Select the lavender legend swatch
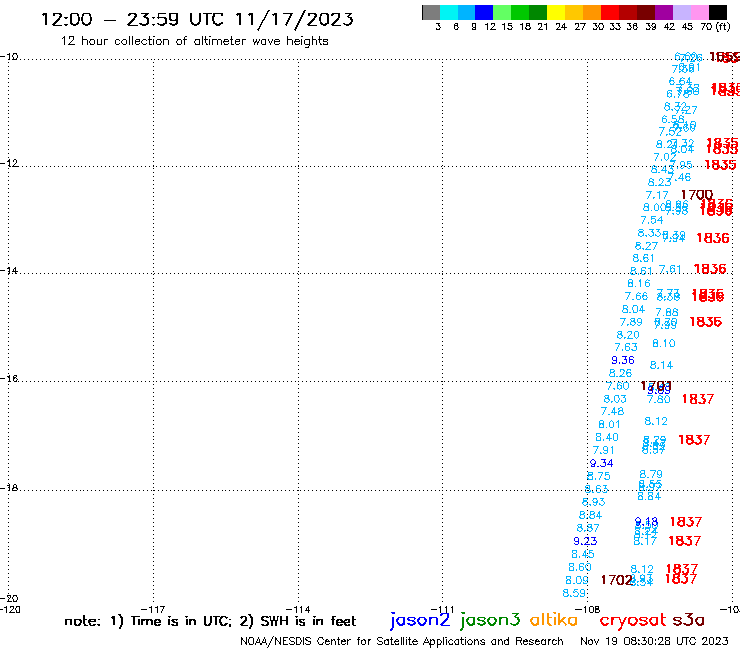740x650 pixels. click(681, 12)
